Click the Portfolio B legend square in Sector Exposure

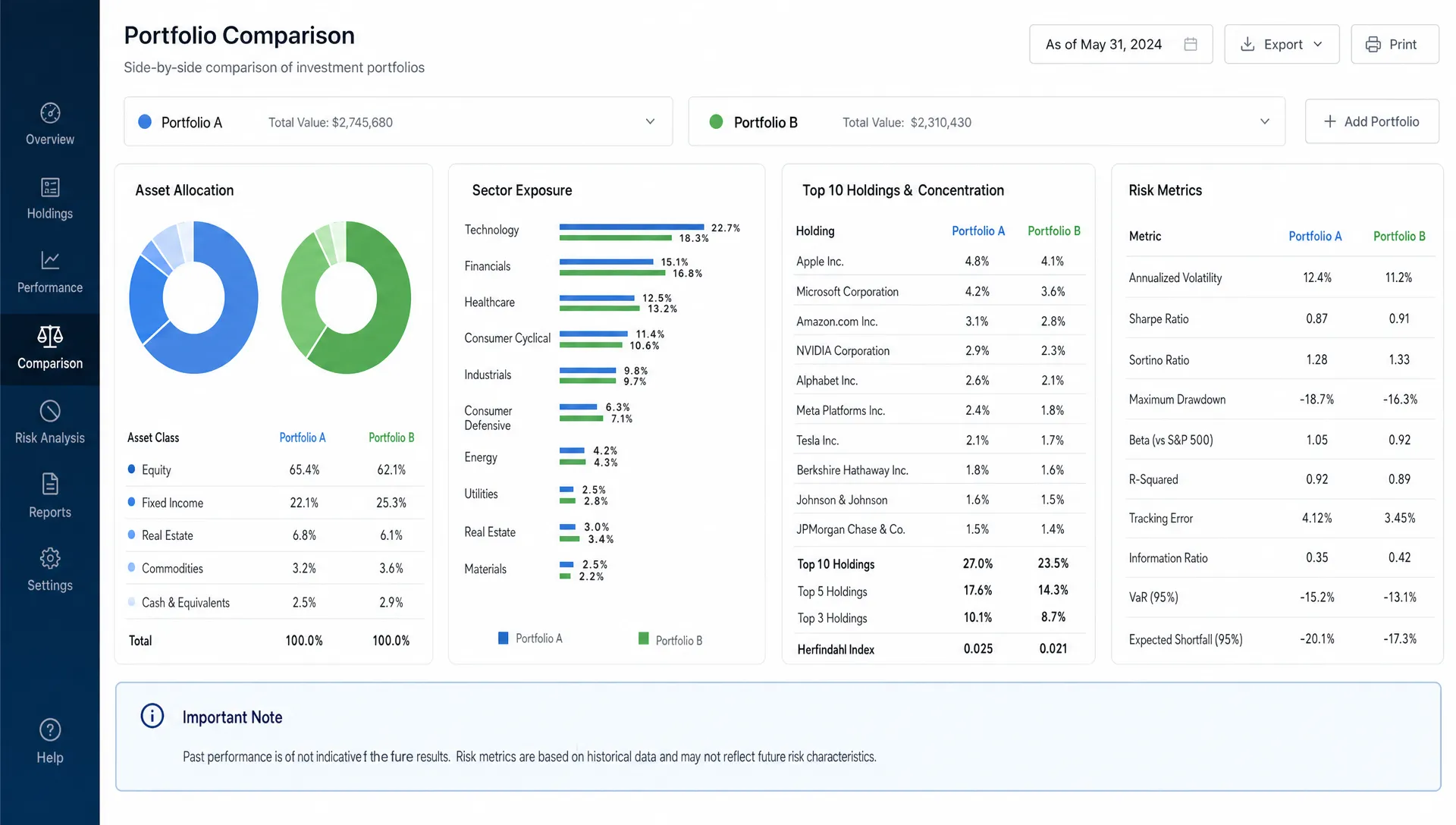644,638
